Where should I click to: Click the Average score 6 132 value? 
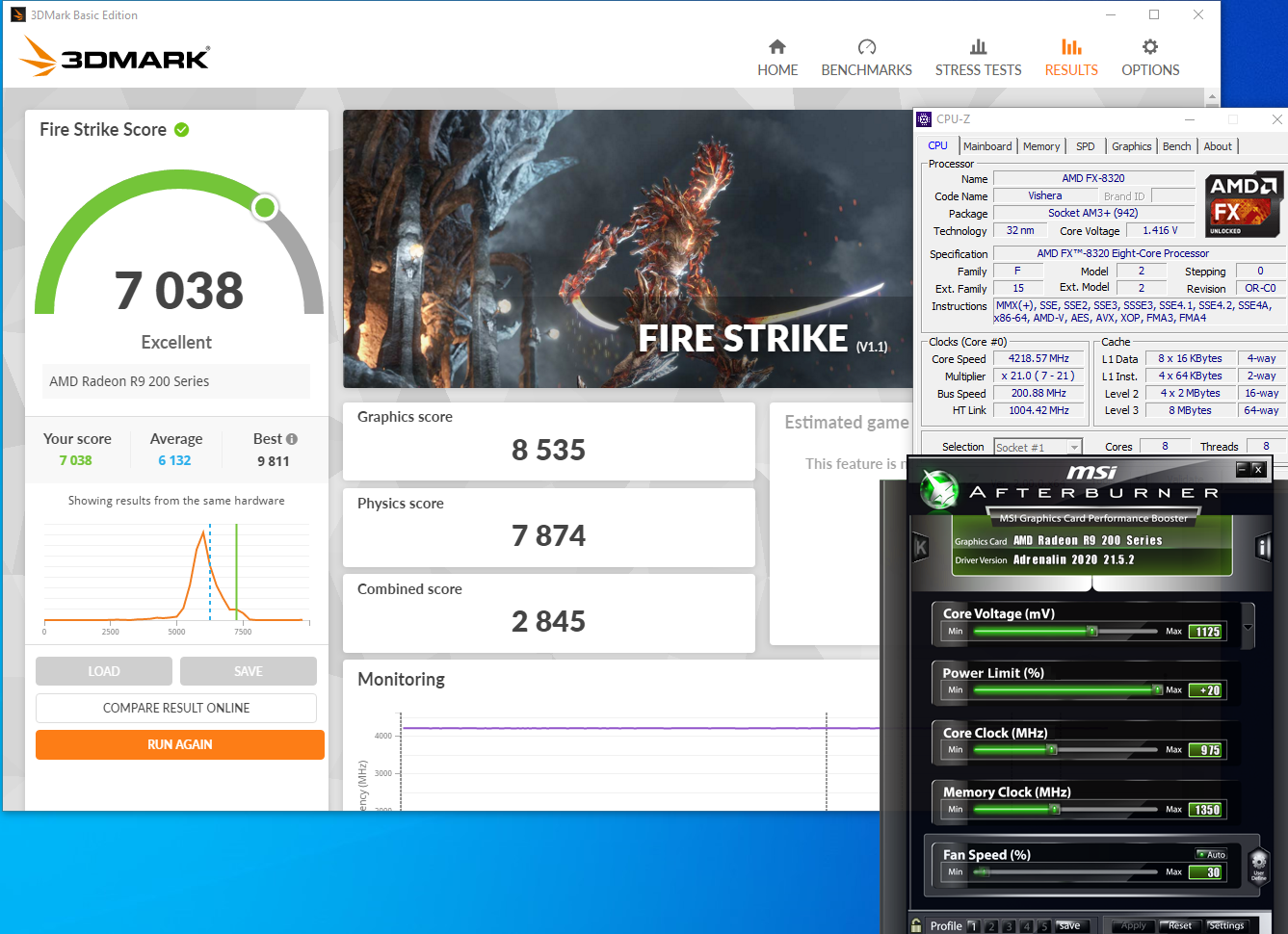click(x=174, y=460)
